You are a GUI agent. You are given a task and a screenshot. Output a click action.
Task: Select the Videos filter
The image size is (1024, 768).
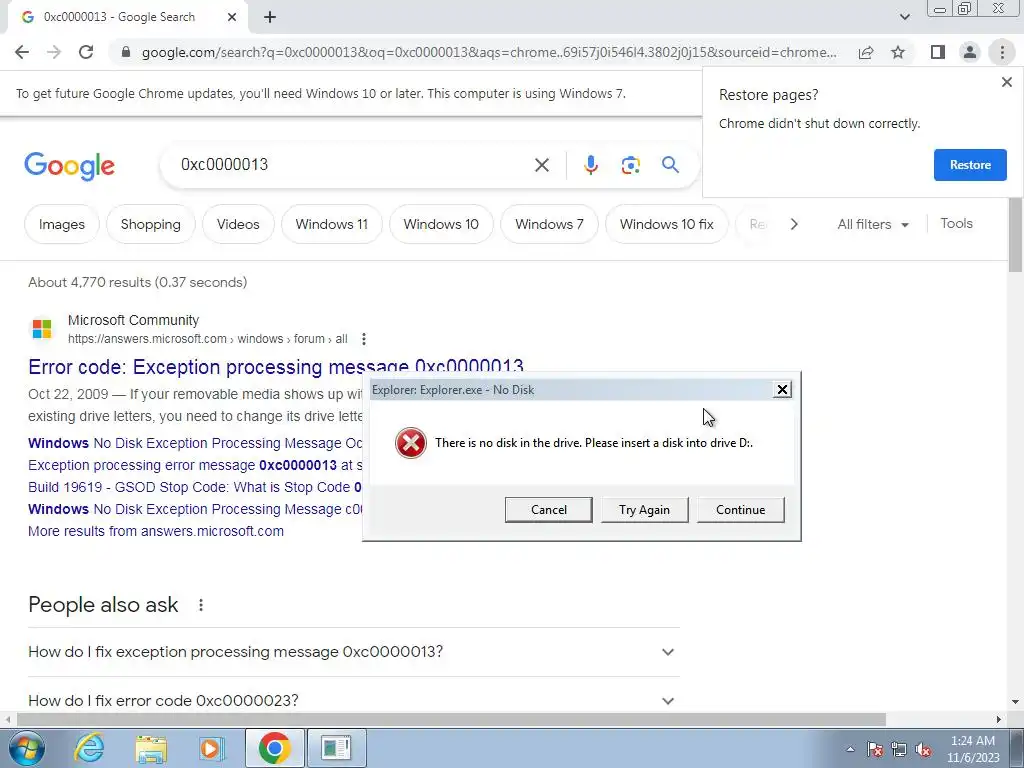click(238, 224)
